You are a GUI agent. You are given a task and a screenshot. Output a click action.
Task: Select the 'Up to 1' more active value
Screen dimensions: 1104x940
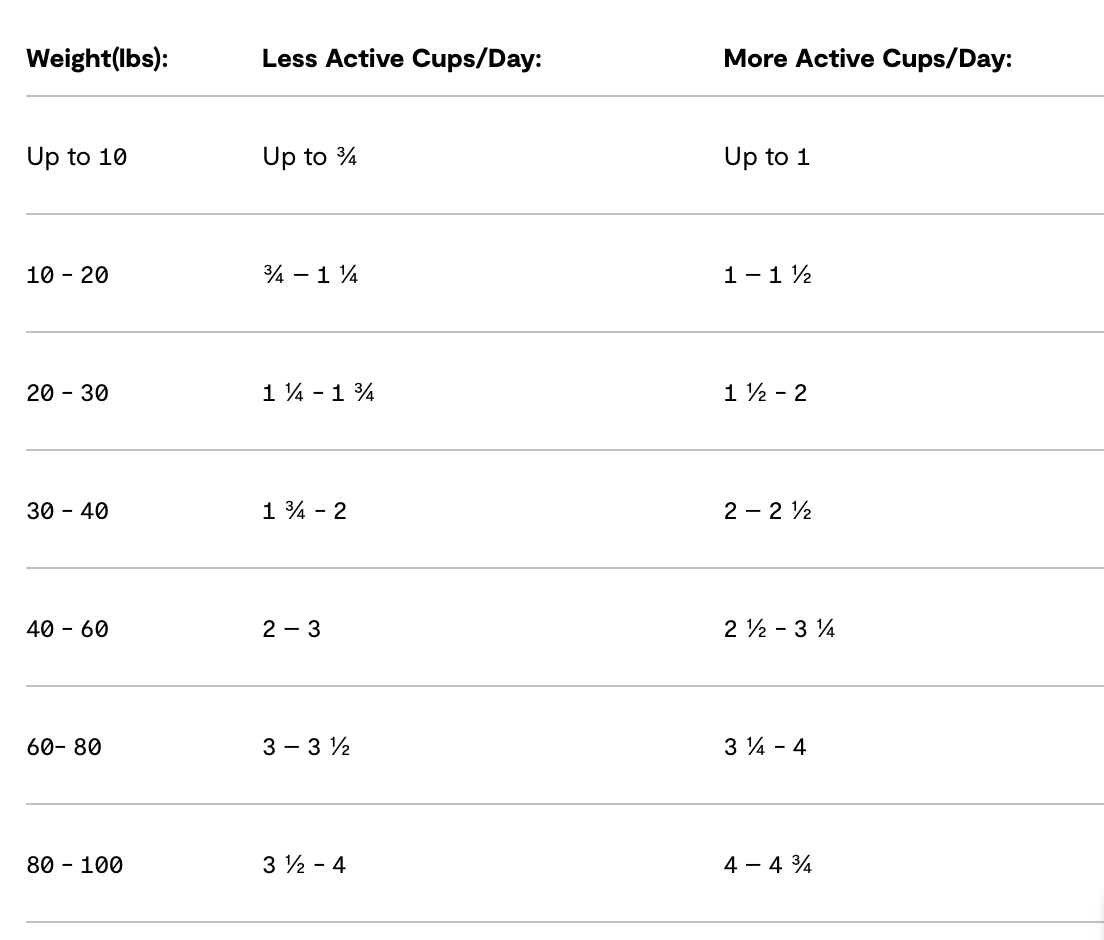[x=766, y=157]
